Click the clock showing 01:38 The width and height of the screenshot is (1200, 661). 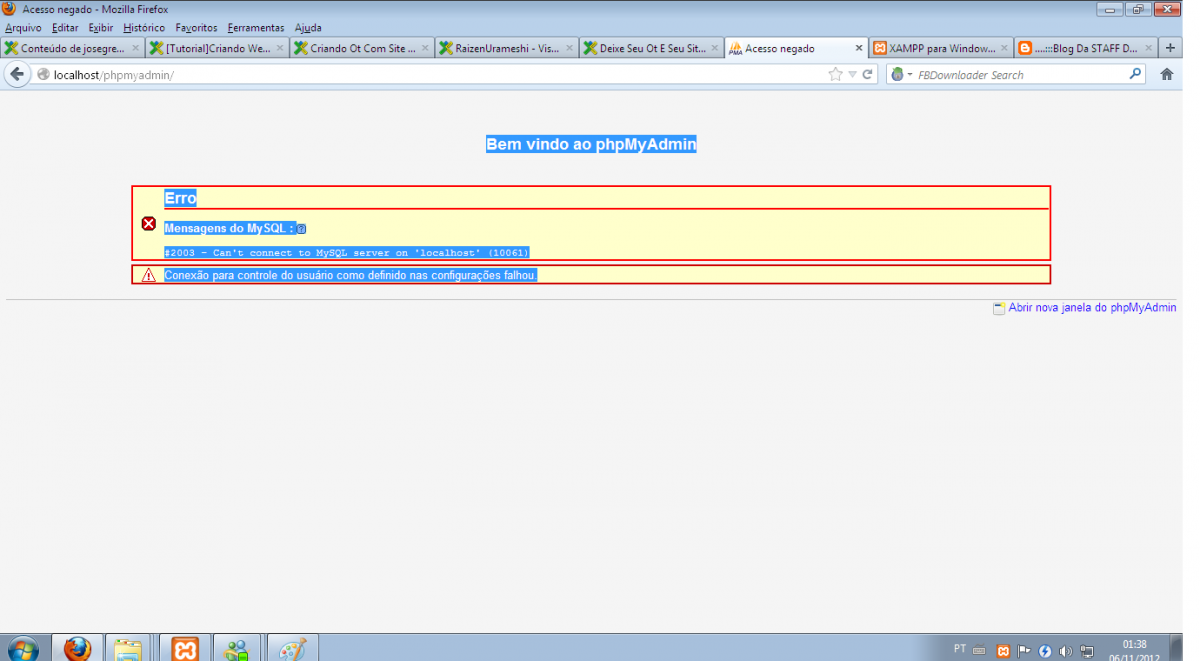pyautogui.click(x=1134, y=645)
